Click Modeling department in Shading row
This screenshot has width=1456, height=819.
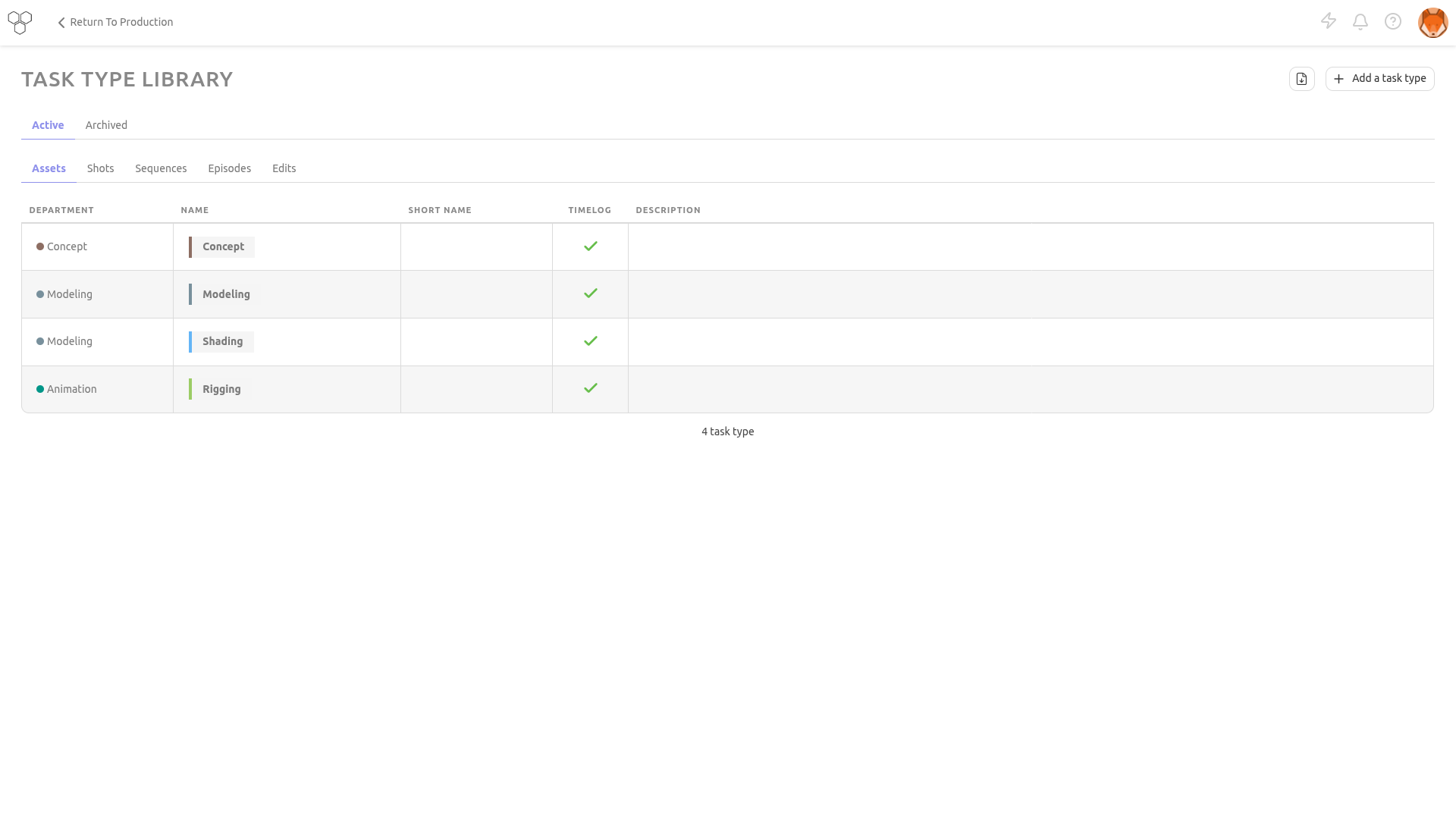[64, 341]
